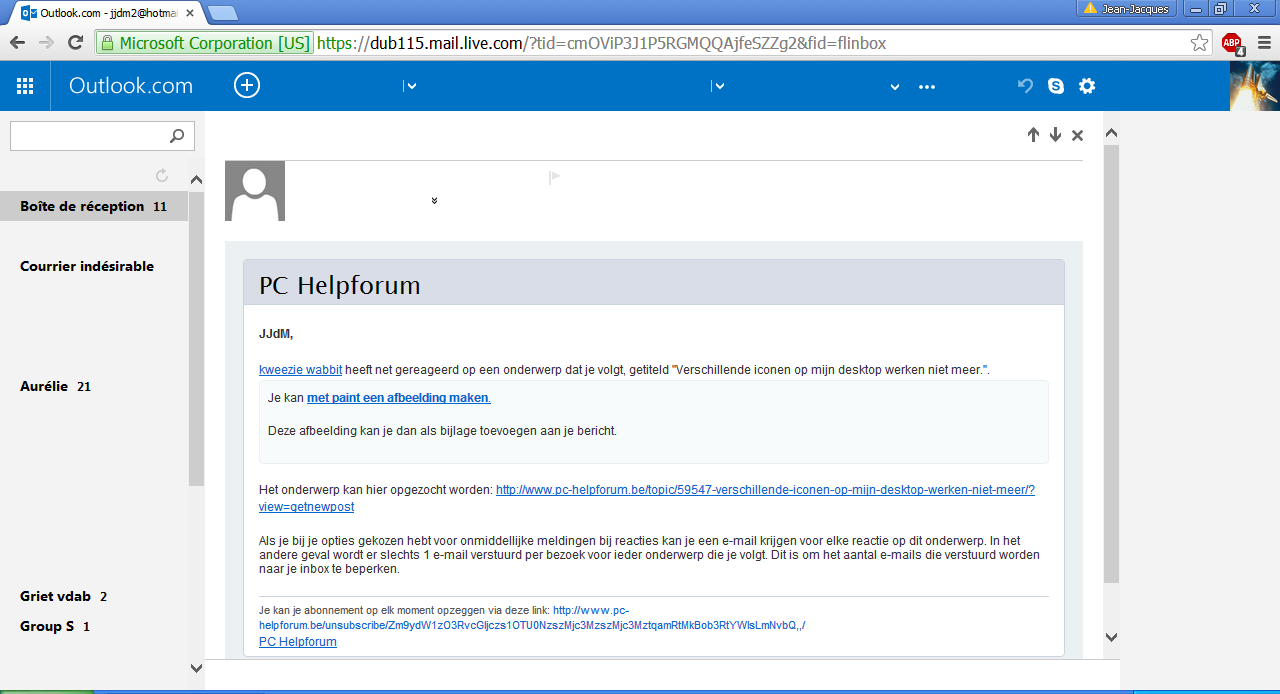Click the browser forward arrow
This screenshot has width=1280, height=694.
pos(46,43)
